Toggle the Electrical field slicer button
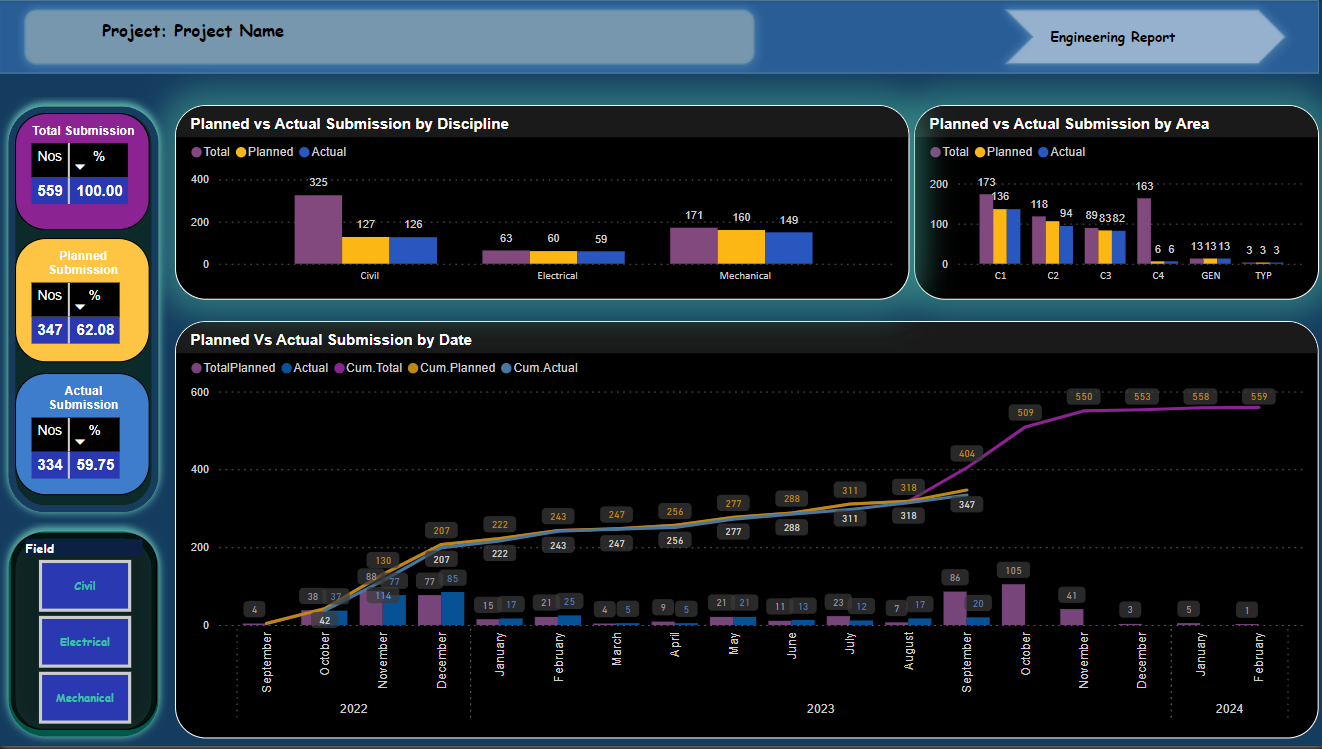Image resolution: width=1322 pixels, height=749 pixels. [x=85, y=642]
